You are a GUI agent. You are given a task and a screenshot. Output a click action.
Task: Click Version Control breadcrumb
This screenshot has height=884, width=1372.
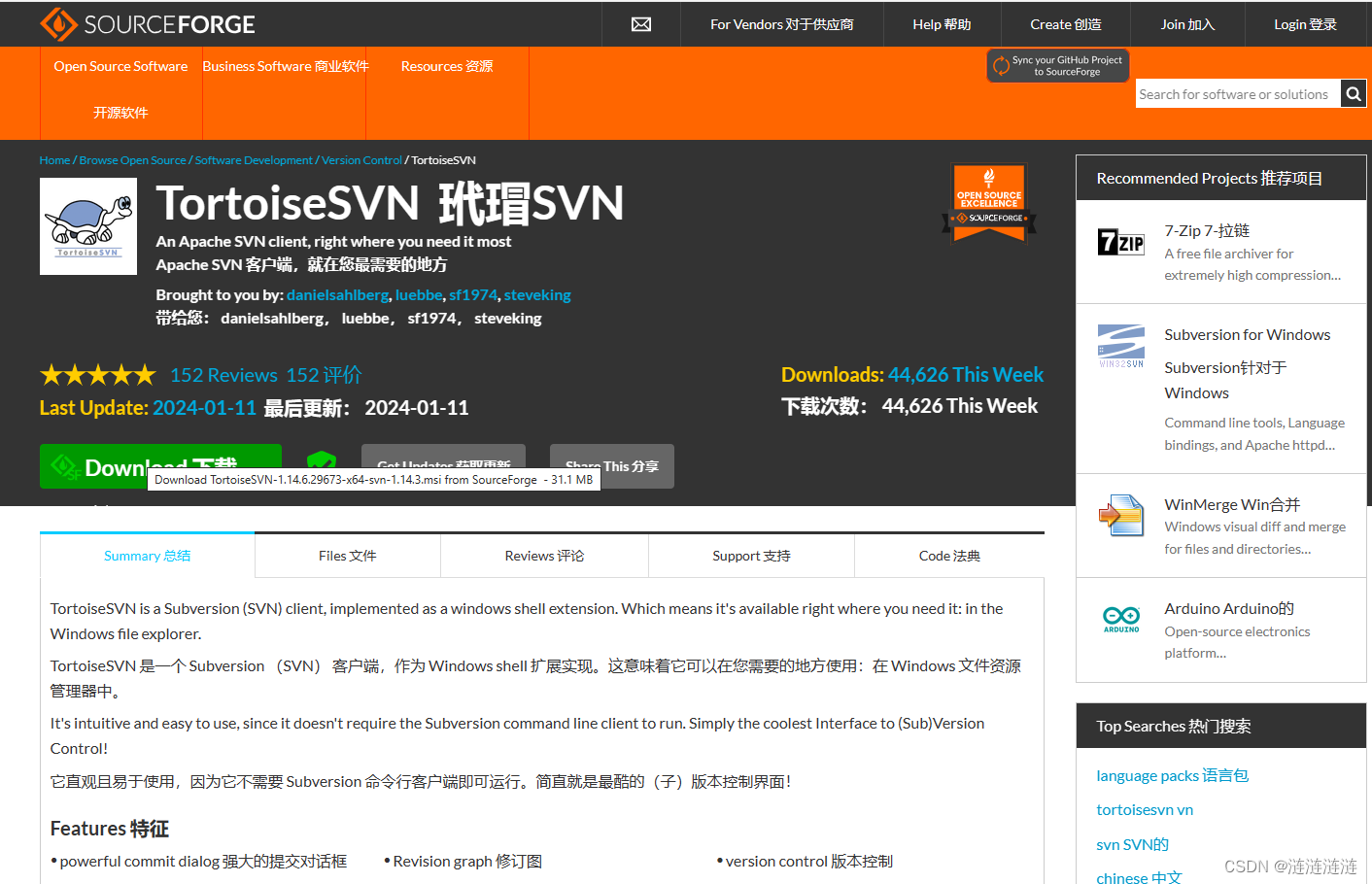tap(361, 160)
